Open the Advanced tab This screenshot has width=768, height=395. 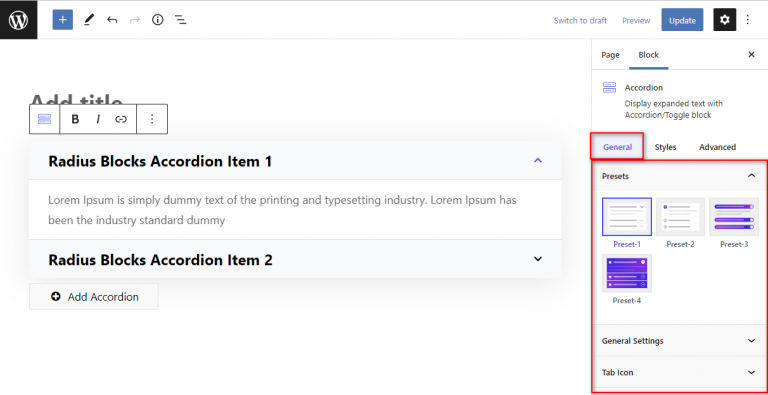pyautogui.click(x=717, y=147)
